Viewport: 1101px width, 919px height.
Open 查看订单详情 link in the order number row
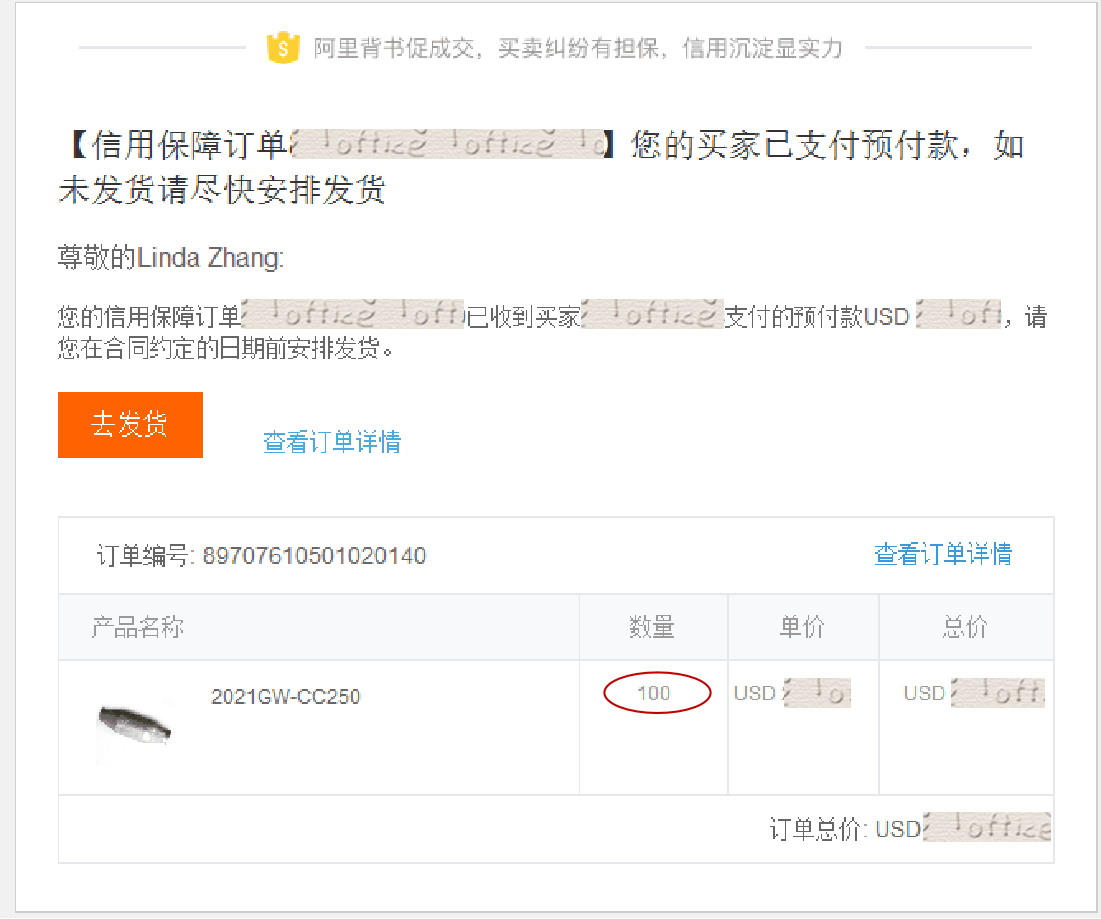pyautogui.click(x=943, y=554)
